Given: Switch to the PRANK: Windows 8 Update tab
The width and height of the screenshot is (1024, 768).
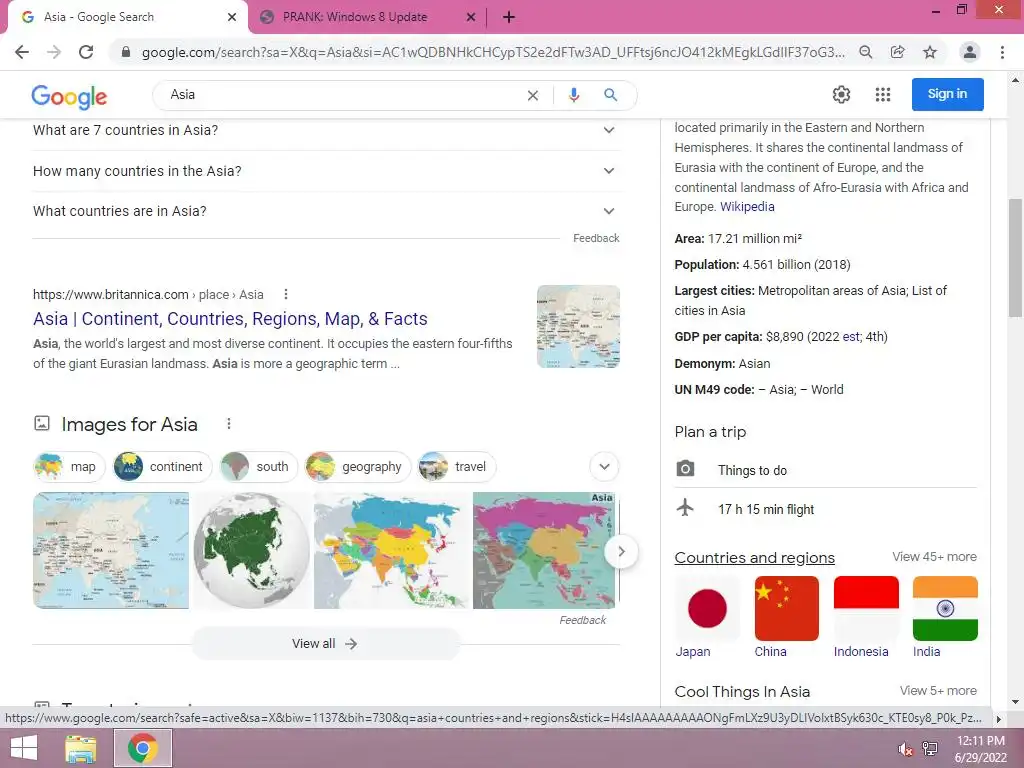Looking at the screenshot, I should (x=356, y=17).
